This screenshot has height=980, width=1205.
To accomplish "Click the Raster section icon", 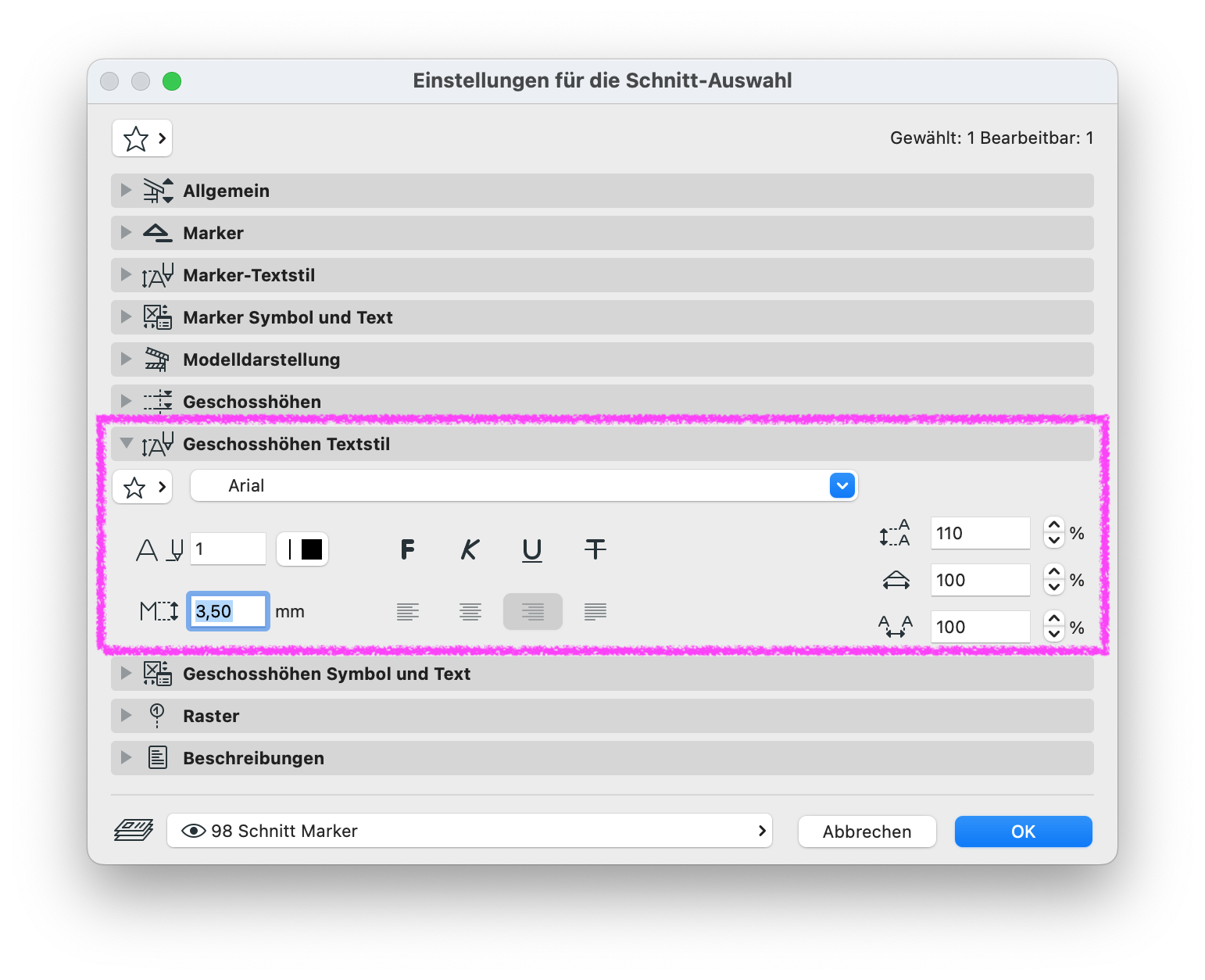I will [157, 716].
